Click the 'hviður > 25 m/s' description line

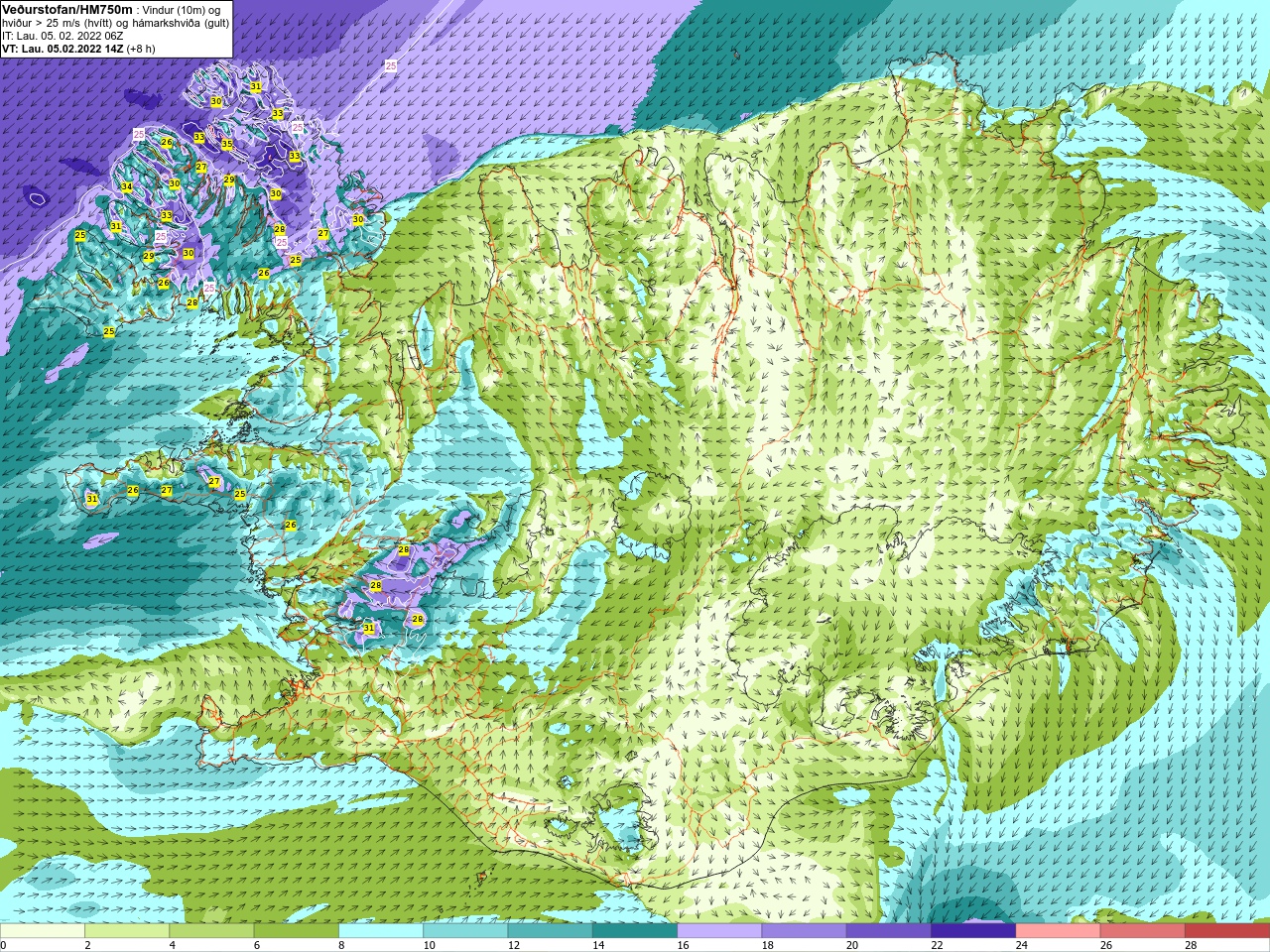tap(116, 23)
